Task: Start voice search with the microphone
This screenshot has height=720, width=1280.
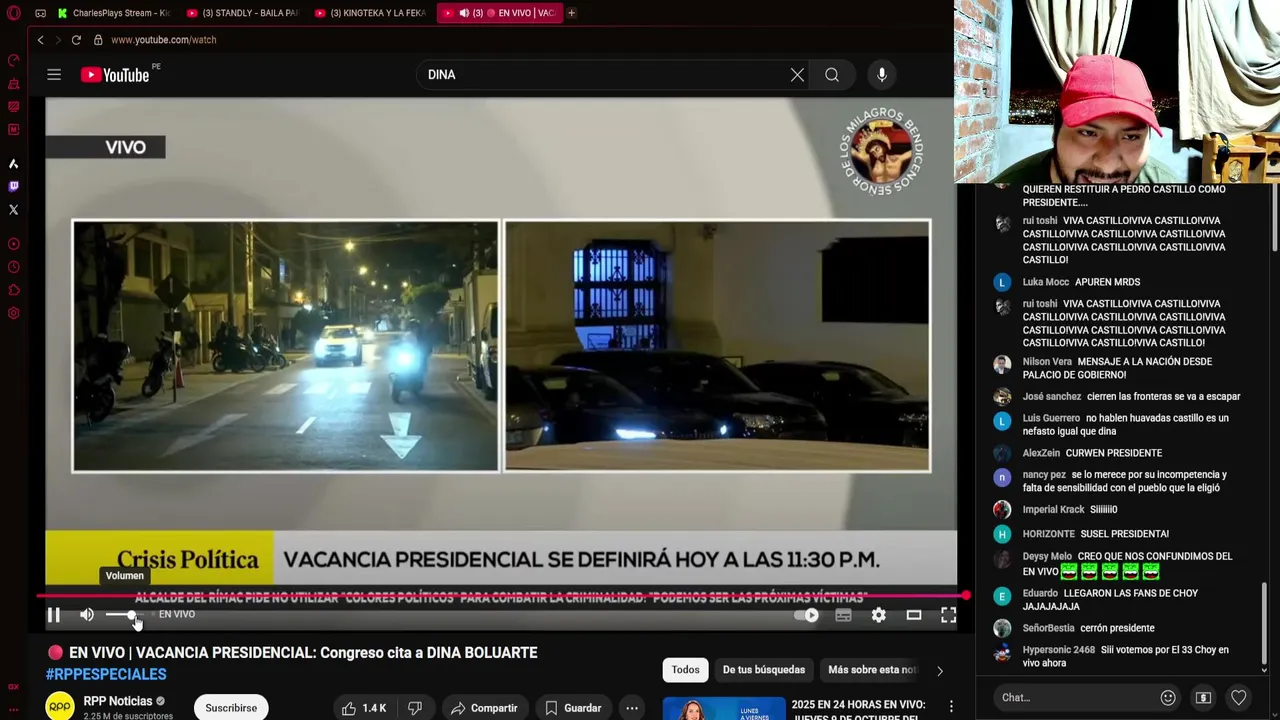Action: 882,75
